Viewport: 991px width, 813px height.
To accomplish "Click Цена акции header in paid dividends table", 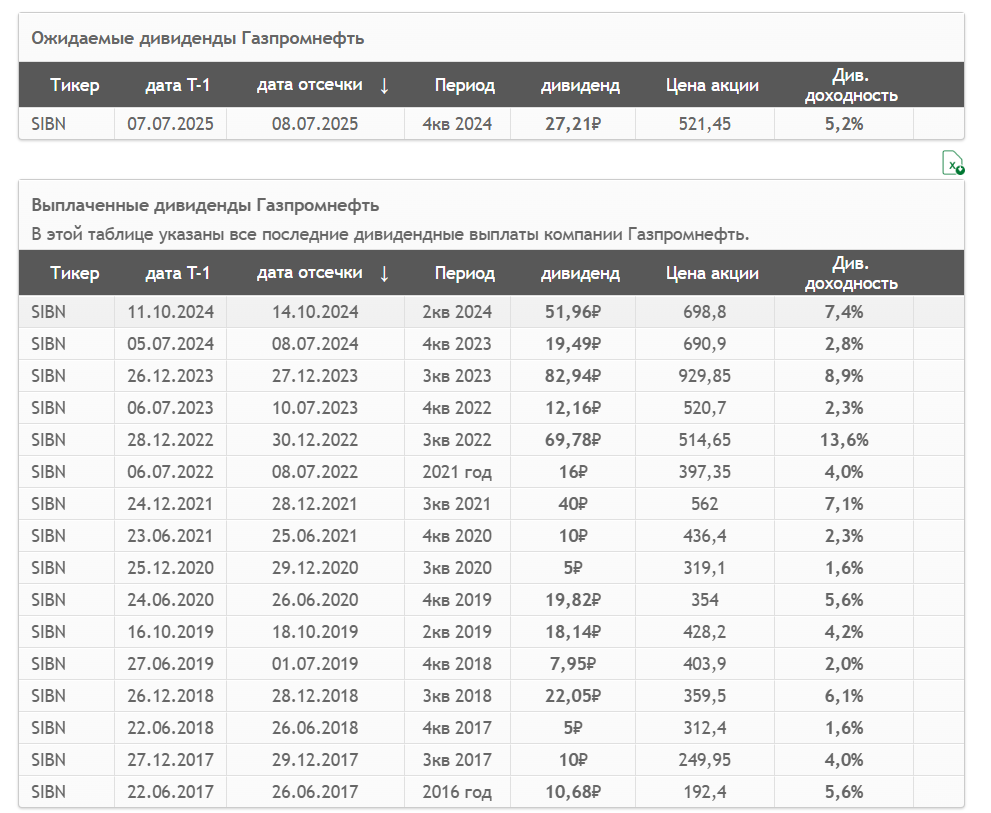I will pyautogui.click(x=712, y=273).
